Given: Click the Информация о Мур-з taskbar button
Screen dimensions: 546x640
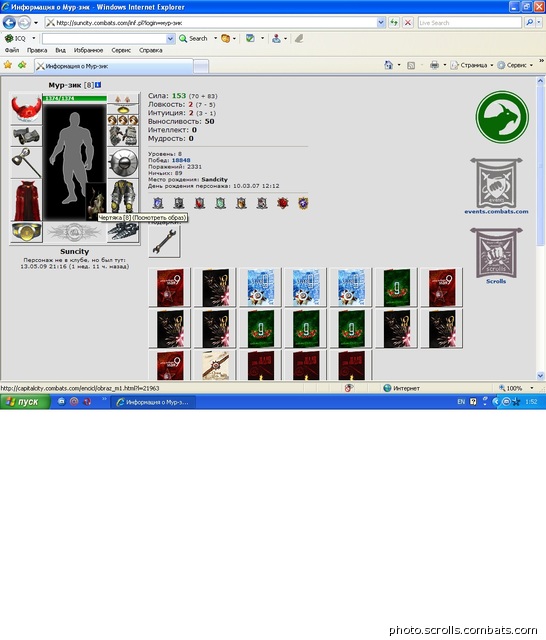Looking at the screenshot, I should [x=153, y=402].
